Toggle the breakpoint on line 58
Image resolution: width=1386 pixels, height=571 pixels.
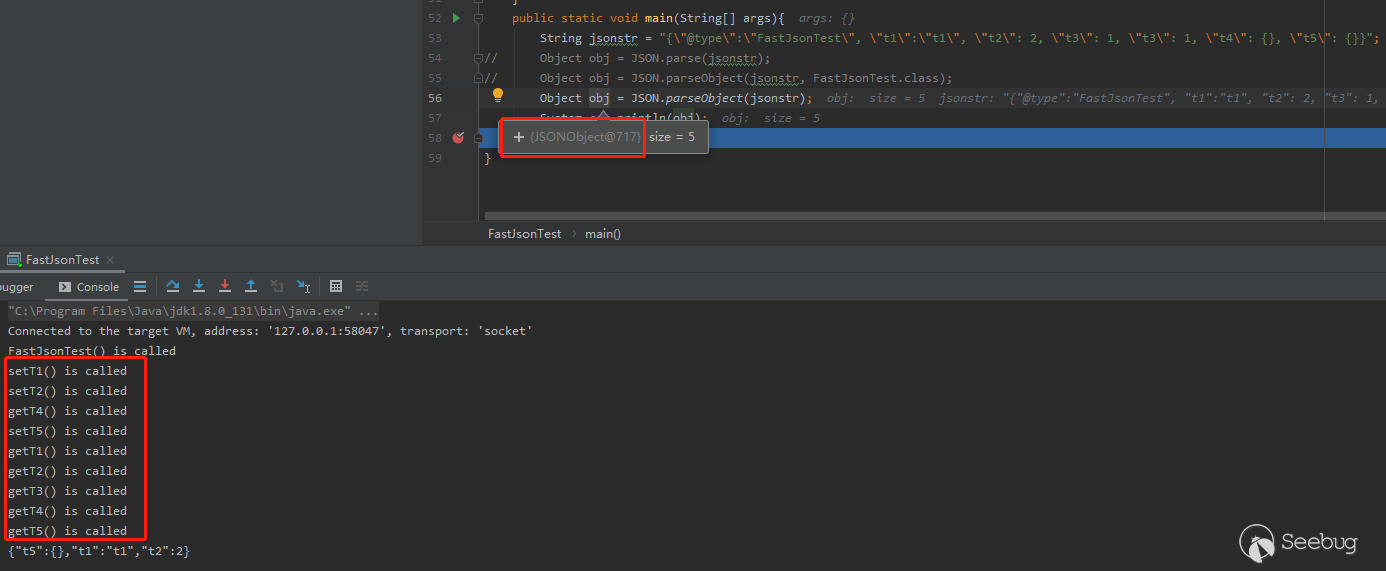click(458, 138)
